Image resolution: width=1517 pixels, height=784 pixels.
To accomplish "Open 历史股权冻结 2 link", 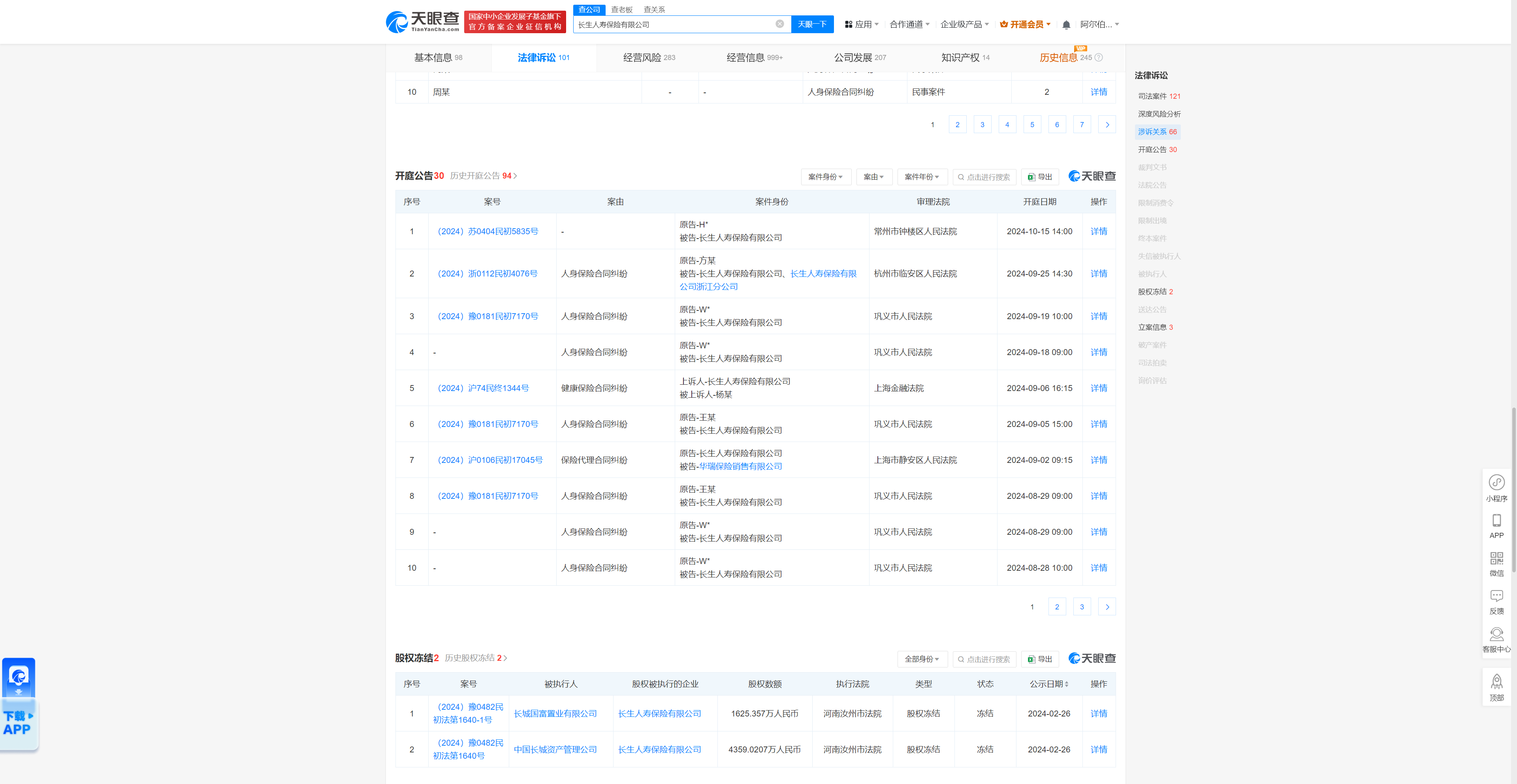I will [x=476, y=658].
